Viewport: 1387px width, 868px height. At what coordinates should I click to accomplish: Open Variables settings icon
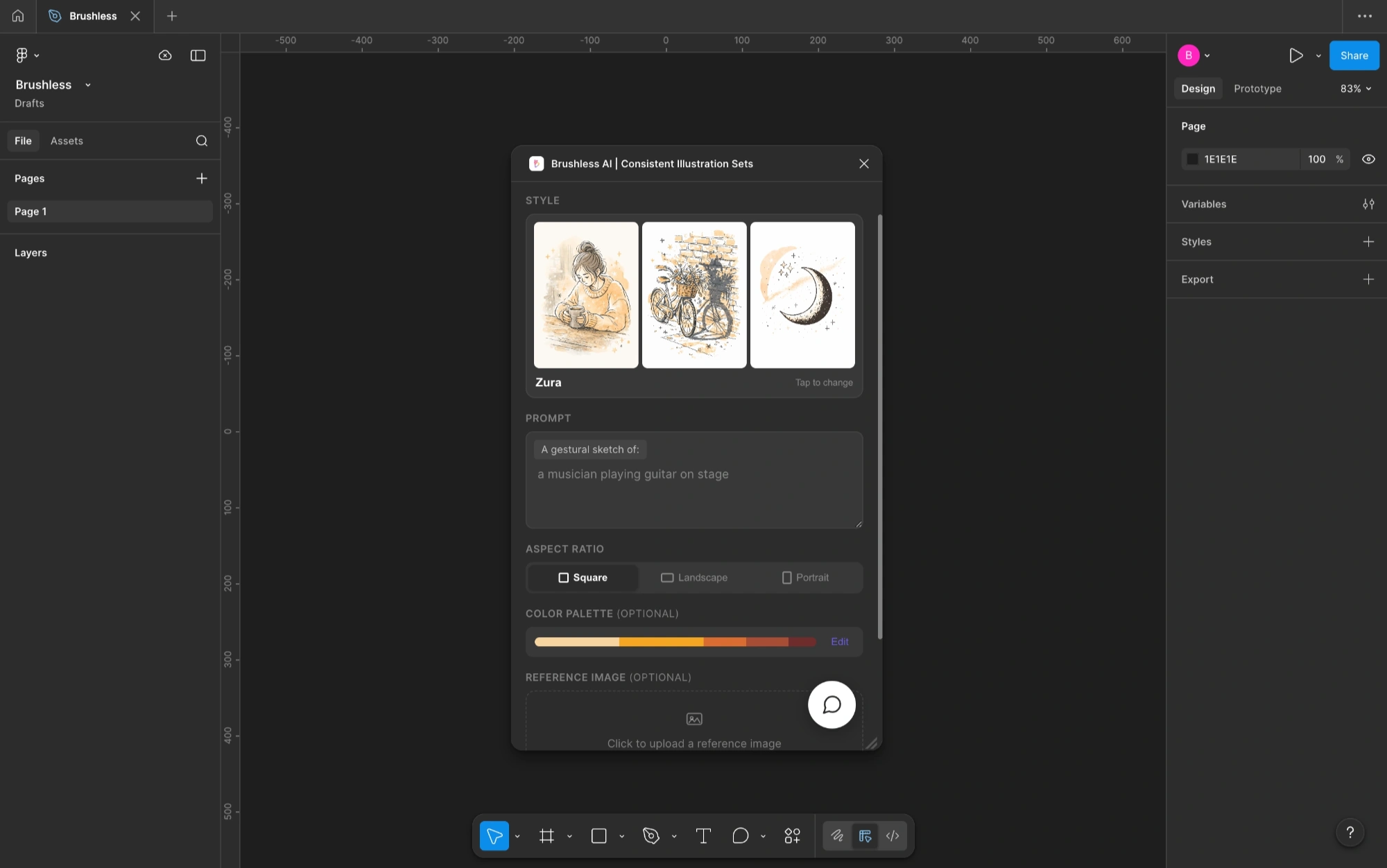point(1368,204)
